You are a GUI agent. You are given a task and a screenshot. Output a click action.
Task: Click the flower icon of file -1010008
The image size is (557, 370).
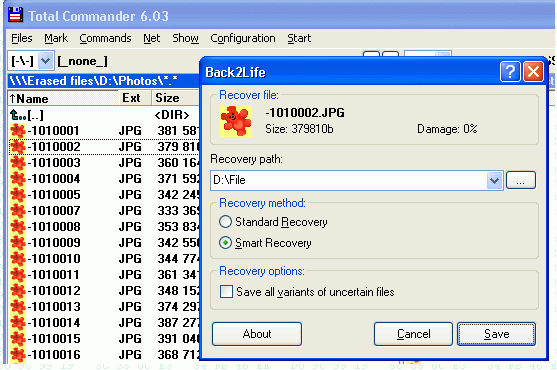(17, 227)
